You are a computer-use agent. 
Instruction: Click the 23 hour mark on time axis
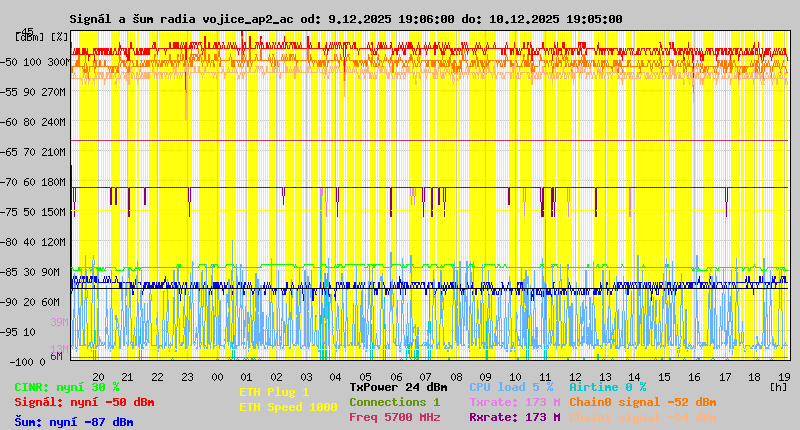click(187, 377)
